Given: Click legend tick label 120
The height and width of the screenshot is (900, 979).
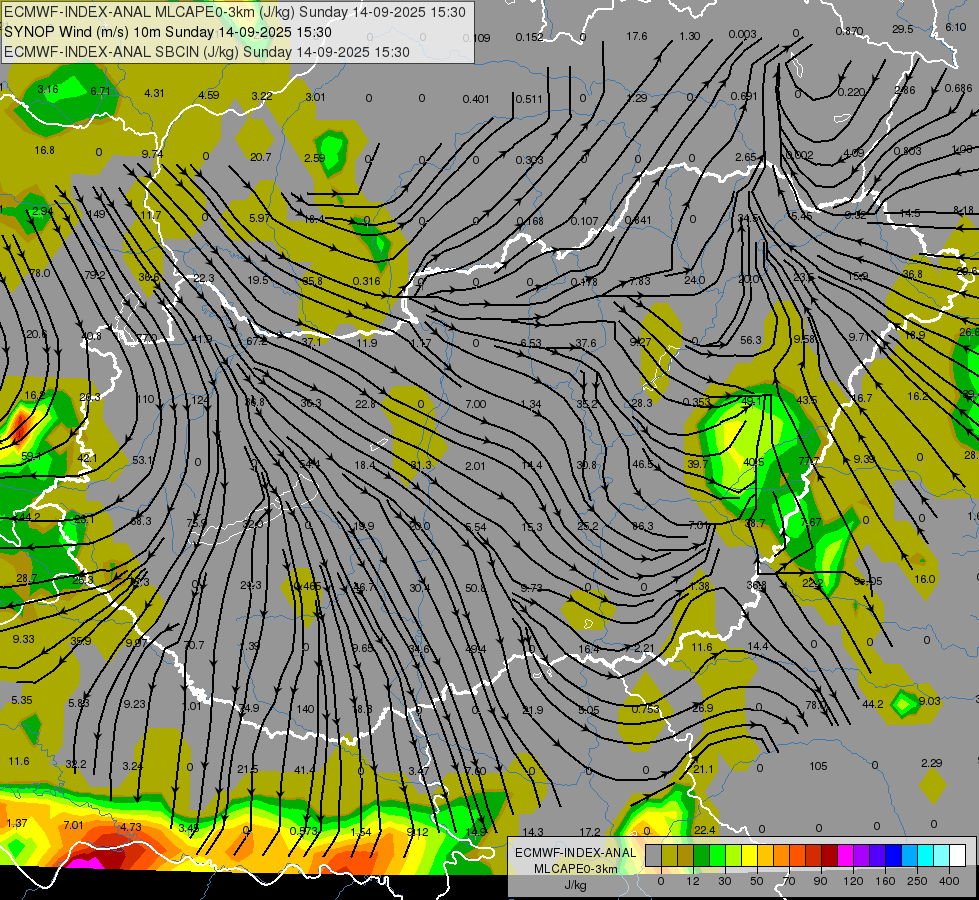Looking at the screenshot, I should click(x=852, y=881).
